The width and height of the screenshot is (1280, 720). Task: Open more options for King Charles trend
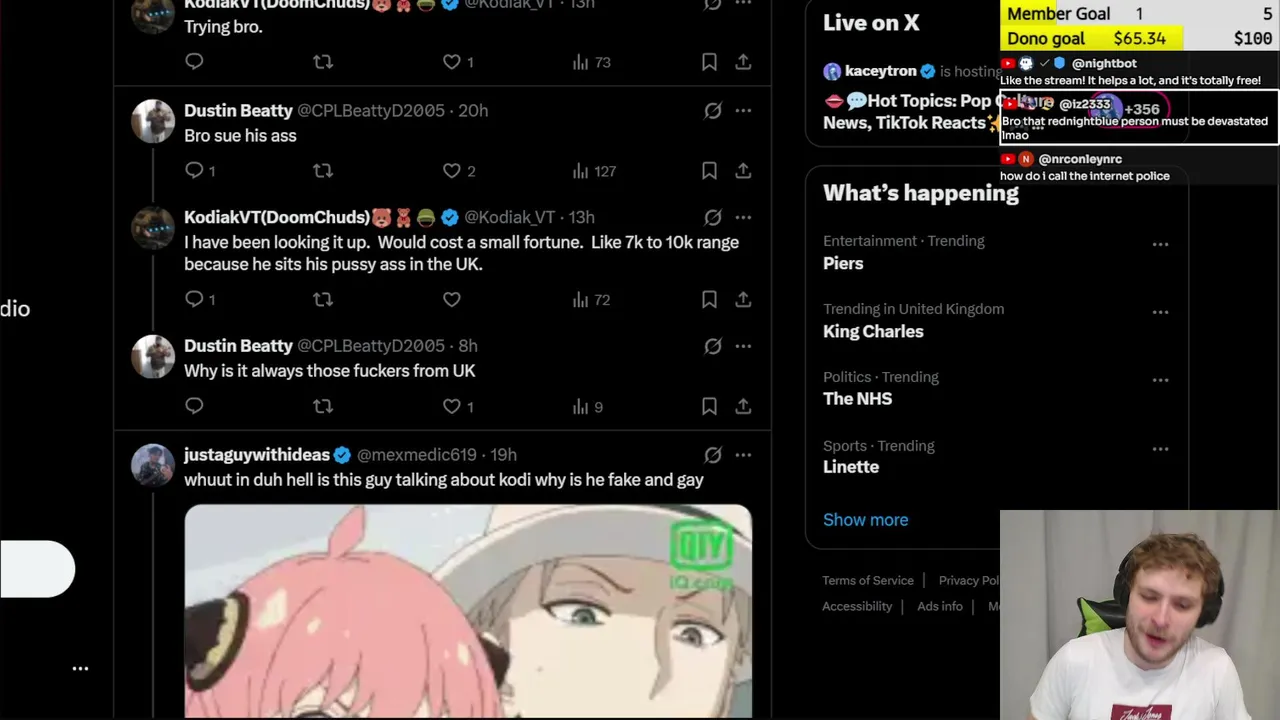(x=1160, y=312)
